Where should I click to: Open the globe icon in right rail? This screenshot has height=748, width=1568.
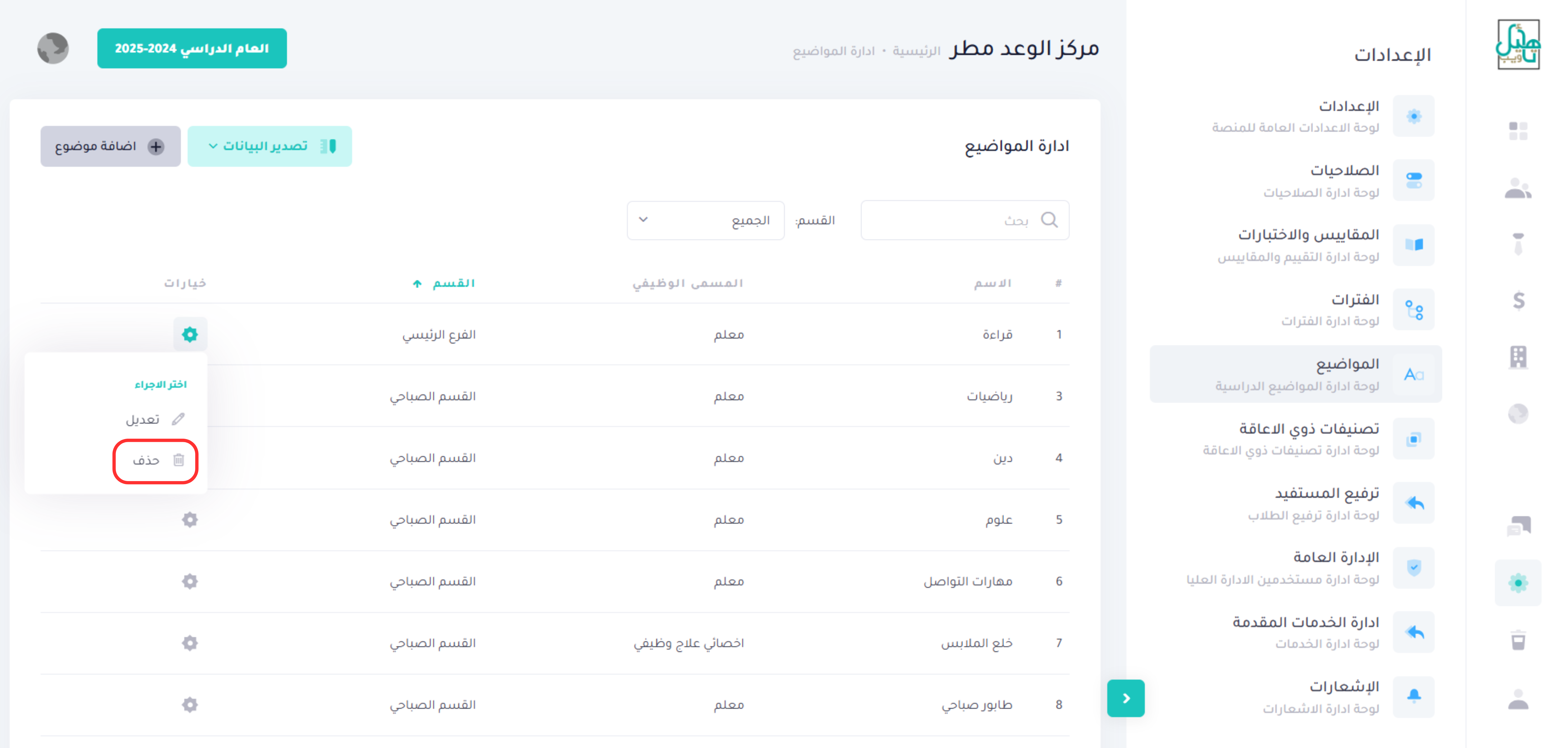1518,413
